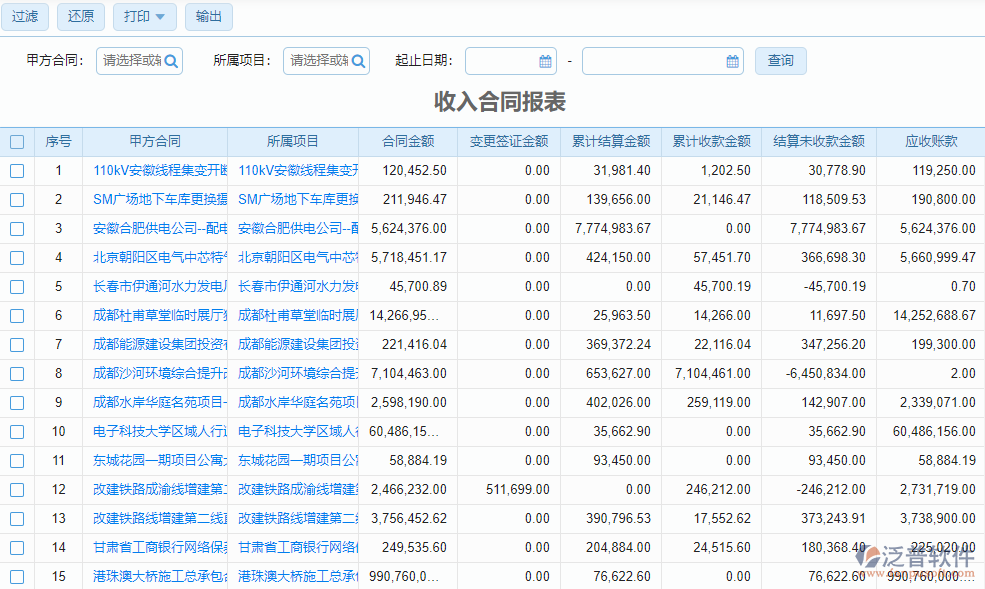The image size is (985, 589).
Task: Click the 查询 query button
Action: [x=780, y=60]
